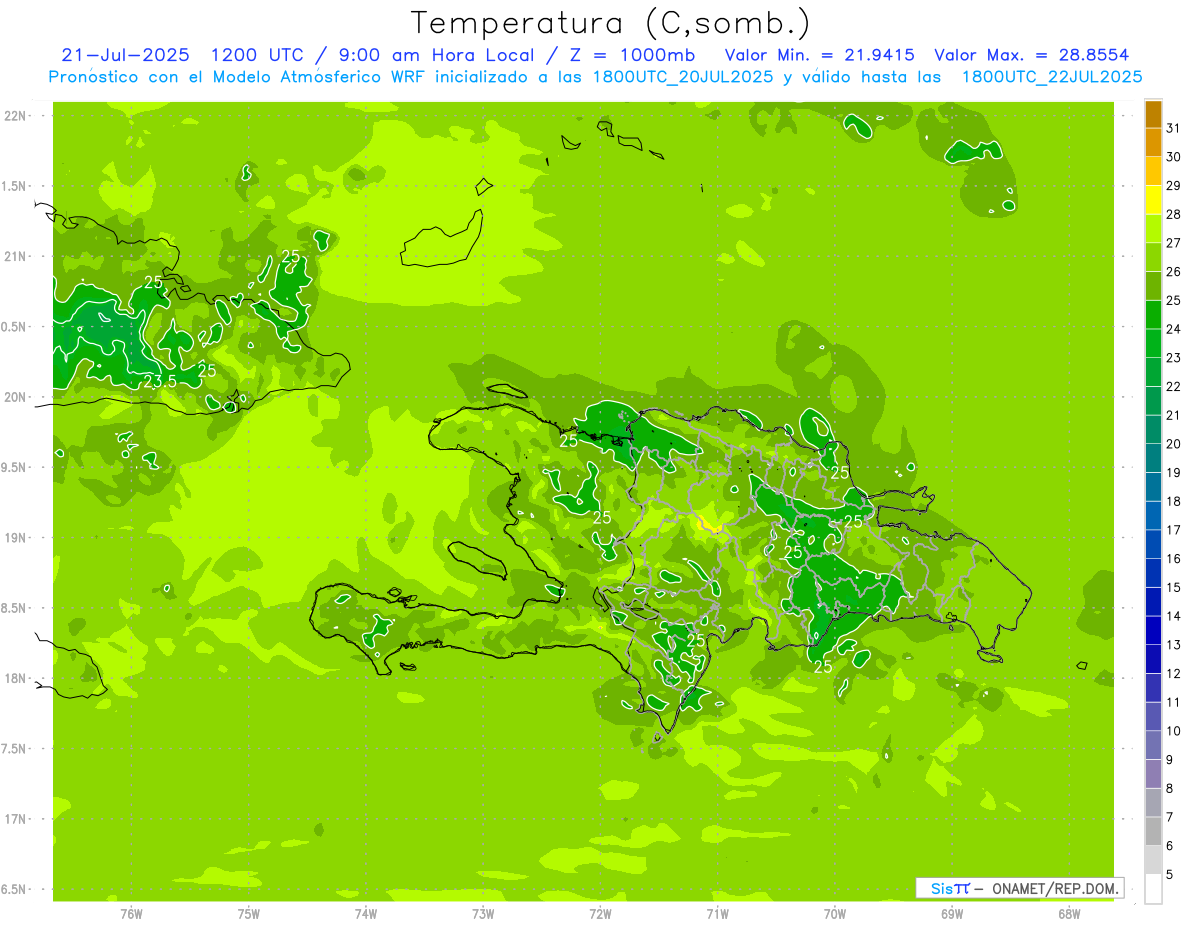This screenshot has width=1200, height=927.
Task: Click the "72W" longitude axis label
Action: 600,914
